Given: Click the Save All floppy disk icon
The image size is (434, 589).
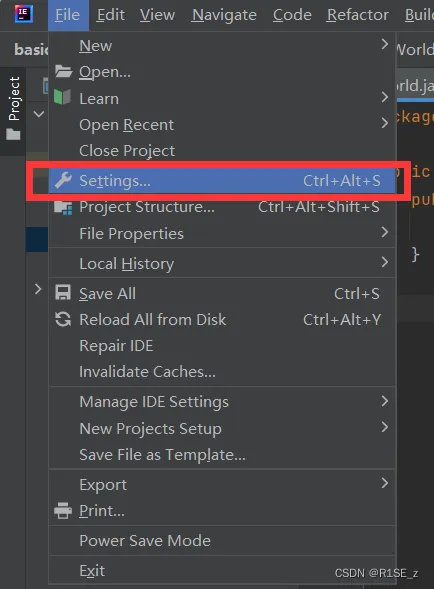Looking at the screenshot, I should click(x=63, y=293).
